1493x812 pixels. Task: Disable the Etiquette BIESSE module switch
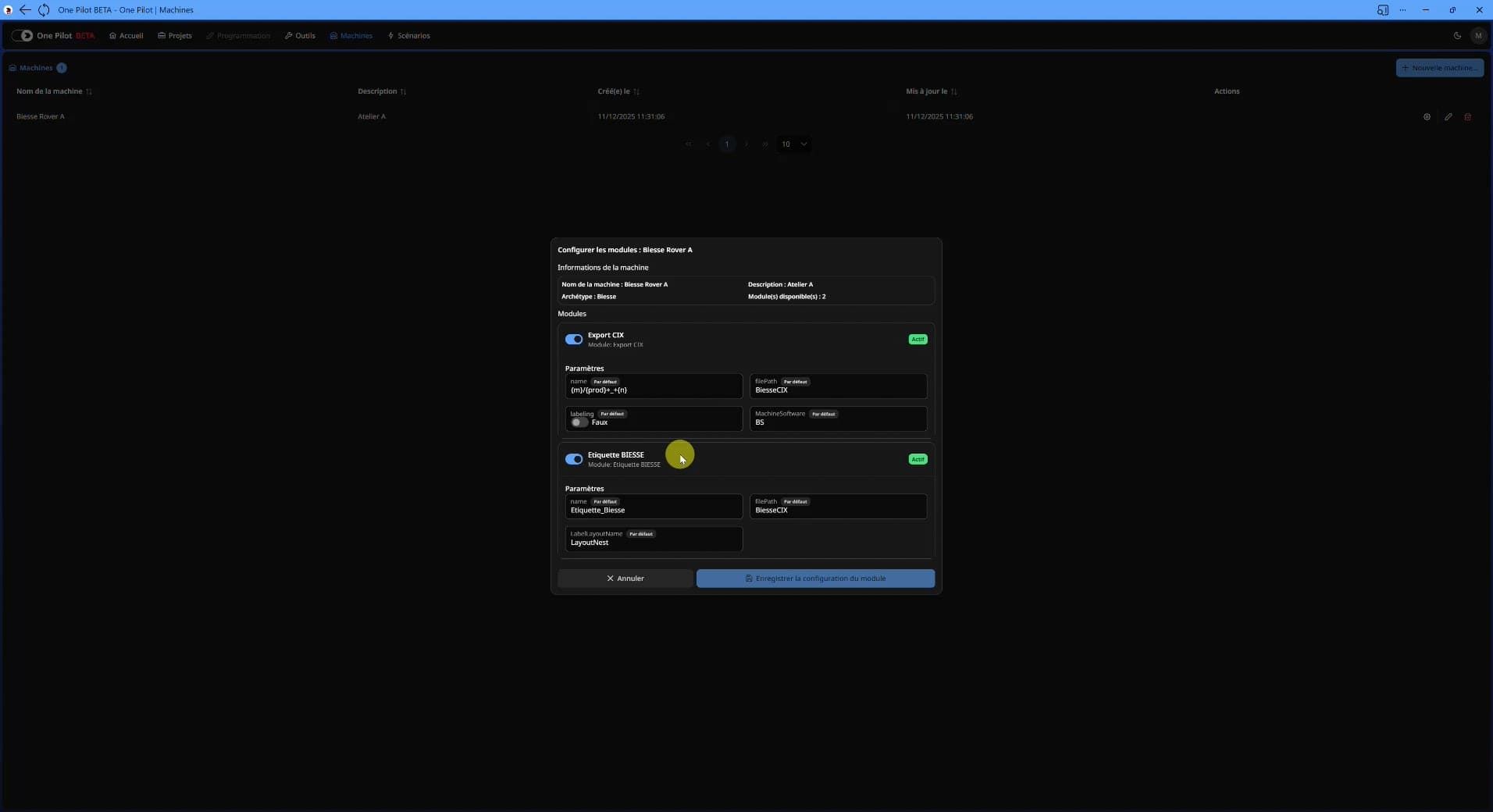574,459
